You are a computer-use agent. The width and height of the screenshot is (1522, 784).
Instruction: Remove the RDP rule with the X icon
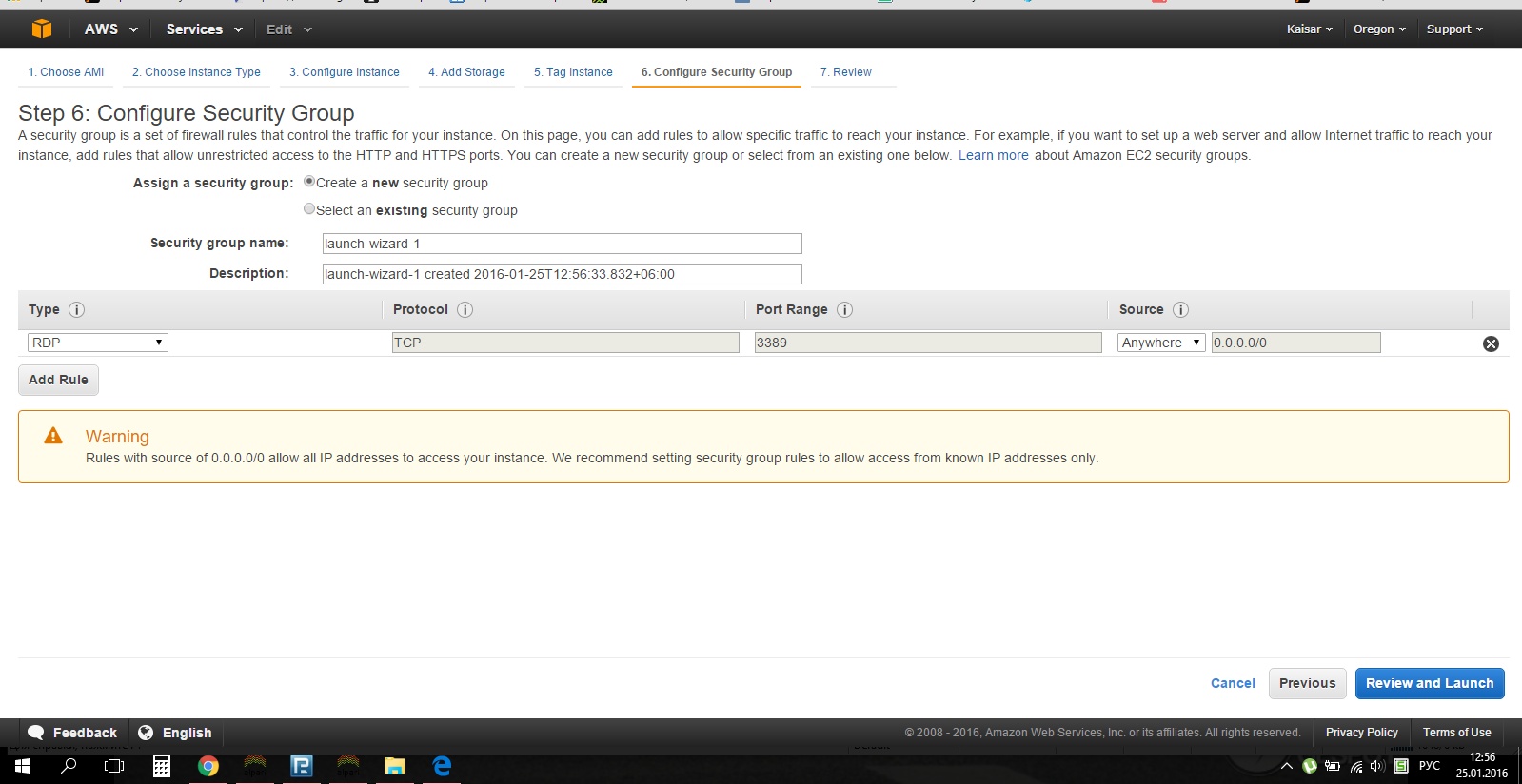tap(1491, 343)
